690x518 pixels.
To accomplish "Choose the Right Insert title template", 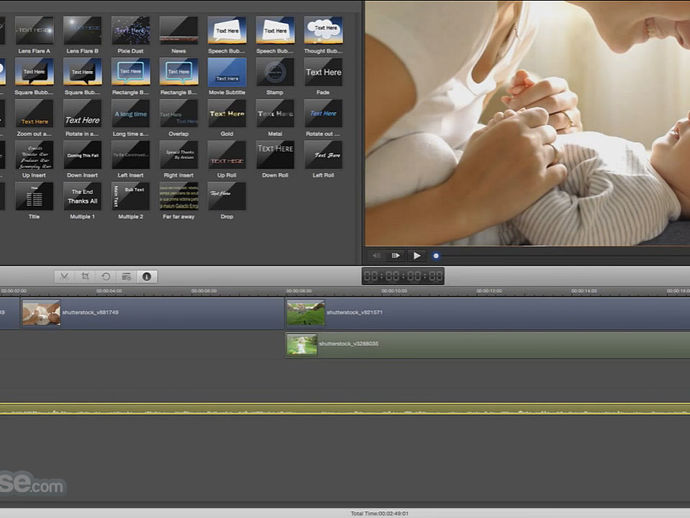I will pos(179,159).
